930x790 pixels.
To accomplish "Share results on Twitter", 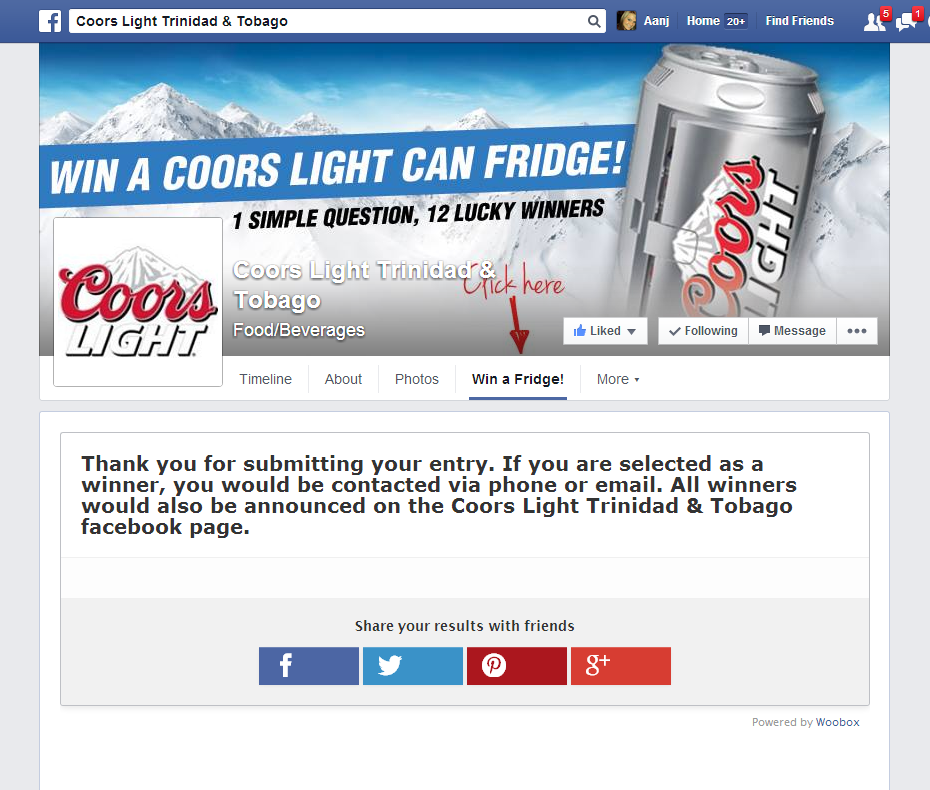I will point(413,666).
